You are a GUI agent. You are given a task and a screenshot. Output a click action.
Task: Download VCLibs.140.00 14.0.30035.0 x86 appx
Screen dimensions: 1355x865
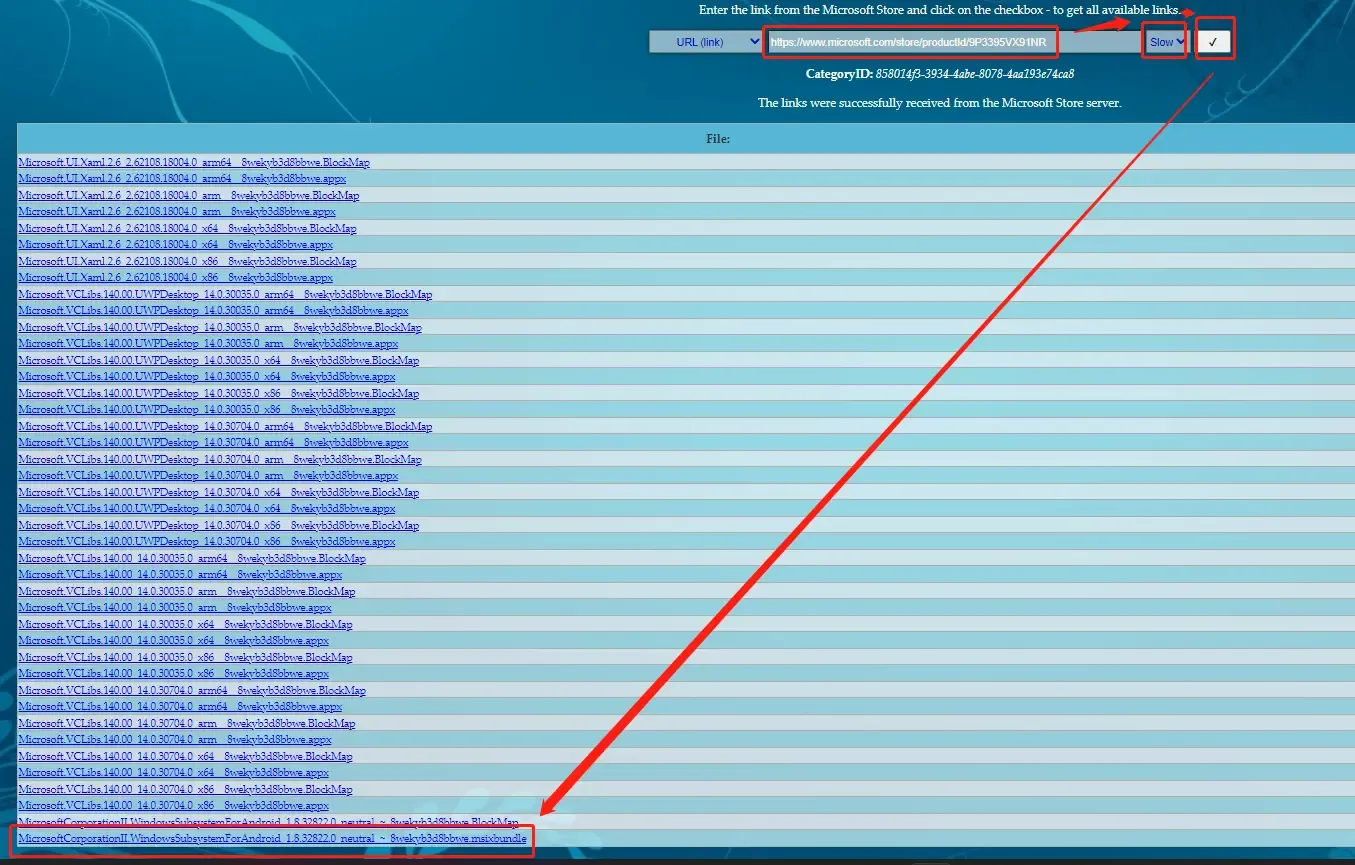pos(173,673)
